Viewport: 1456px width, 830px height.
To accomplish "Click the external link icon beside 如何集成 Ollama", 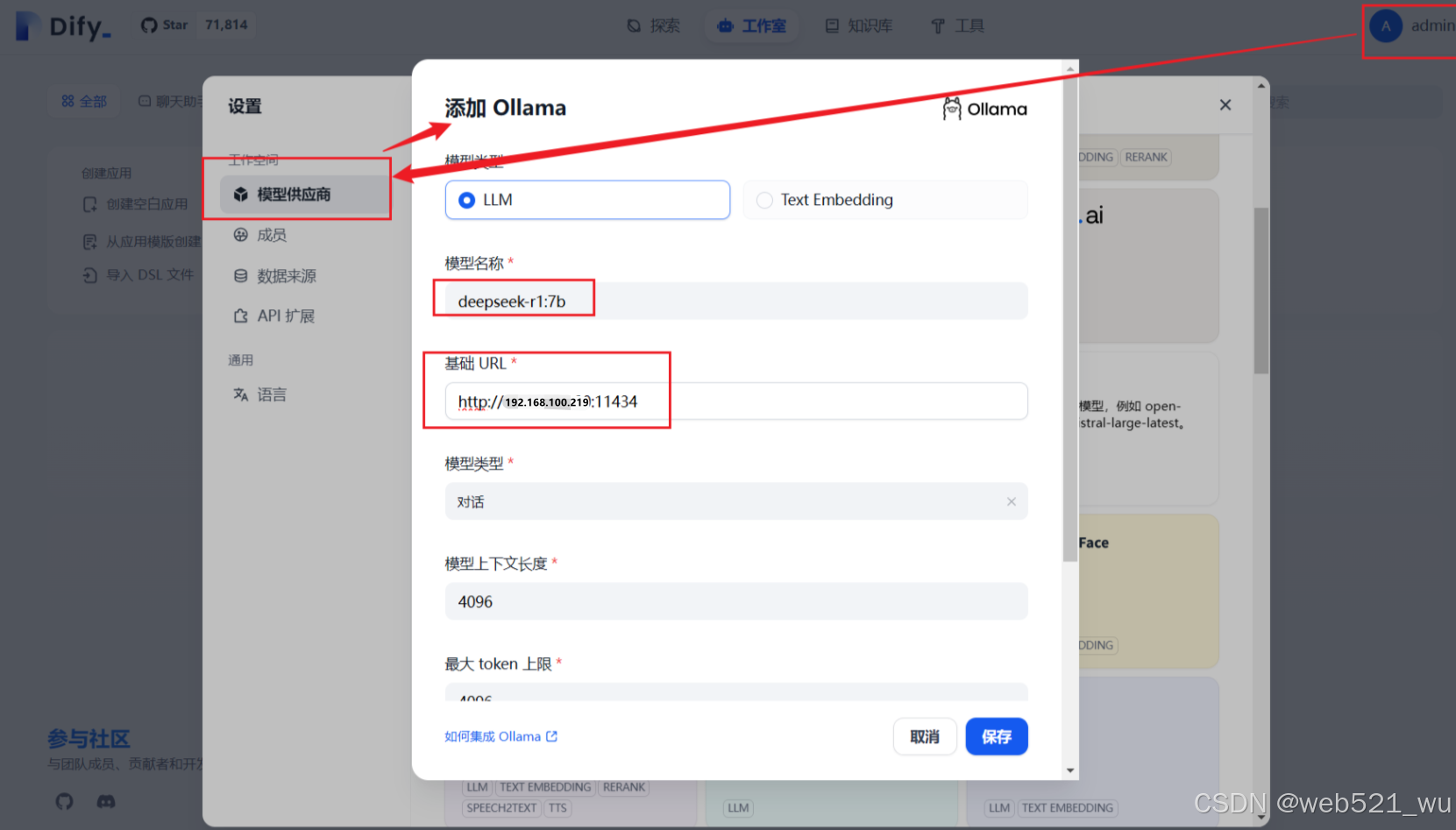I will click(x=551, y=736).
